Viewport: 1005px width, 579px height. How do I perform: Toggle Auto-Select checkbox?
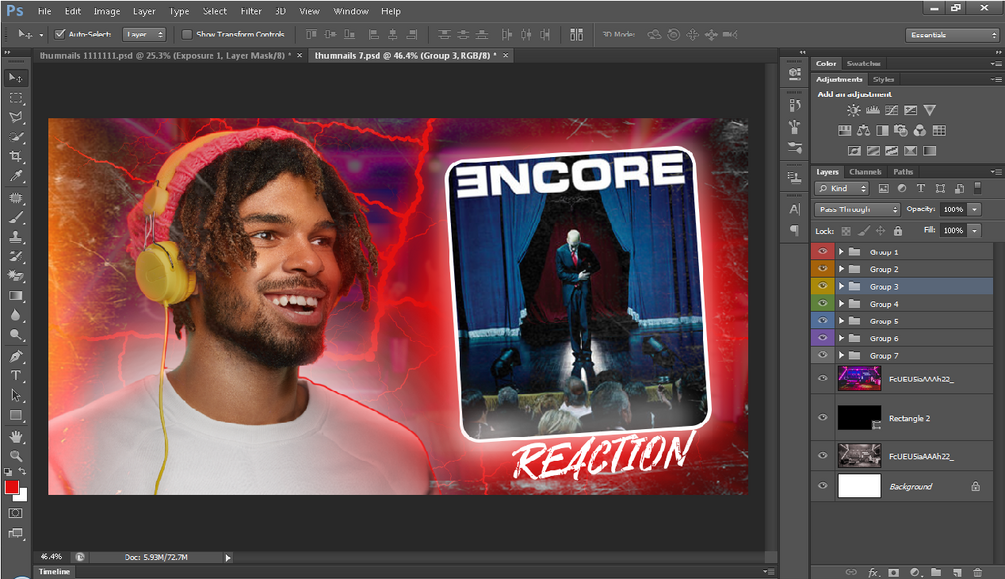[60, 34]
